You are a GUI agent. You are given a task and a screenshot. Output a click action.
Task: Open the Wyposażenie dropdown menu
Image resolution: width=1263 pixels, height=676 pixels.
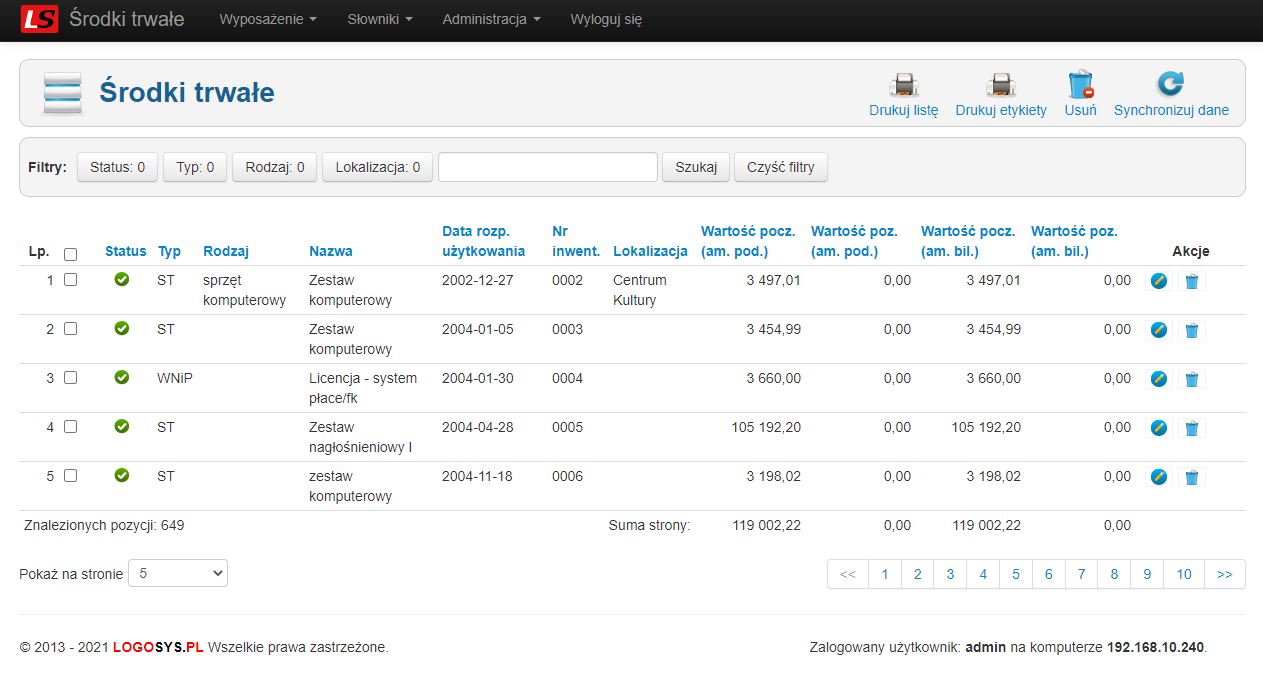pos(267,19)
